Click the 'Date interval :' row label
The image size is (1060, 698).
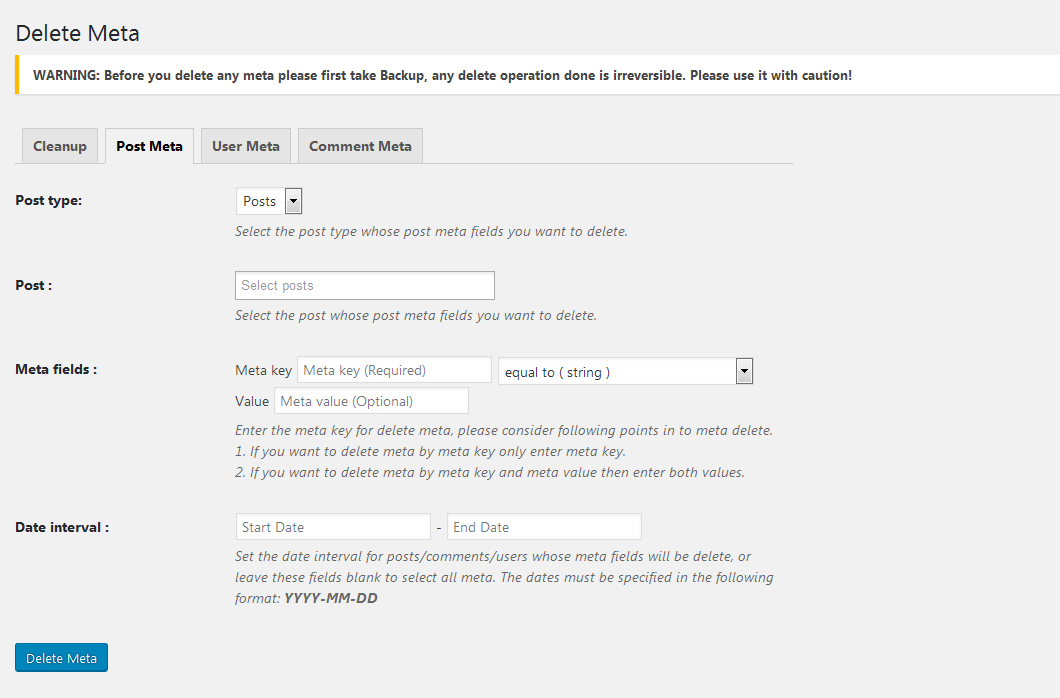pyautogui.click(x=62, y=527)
